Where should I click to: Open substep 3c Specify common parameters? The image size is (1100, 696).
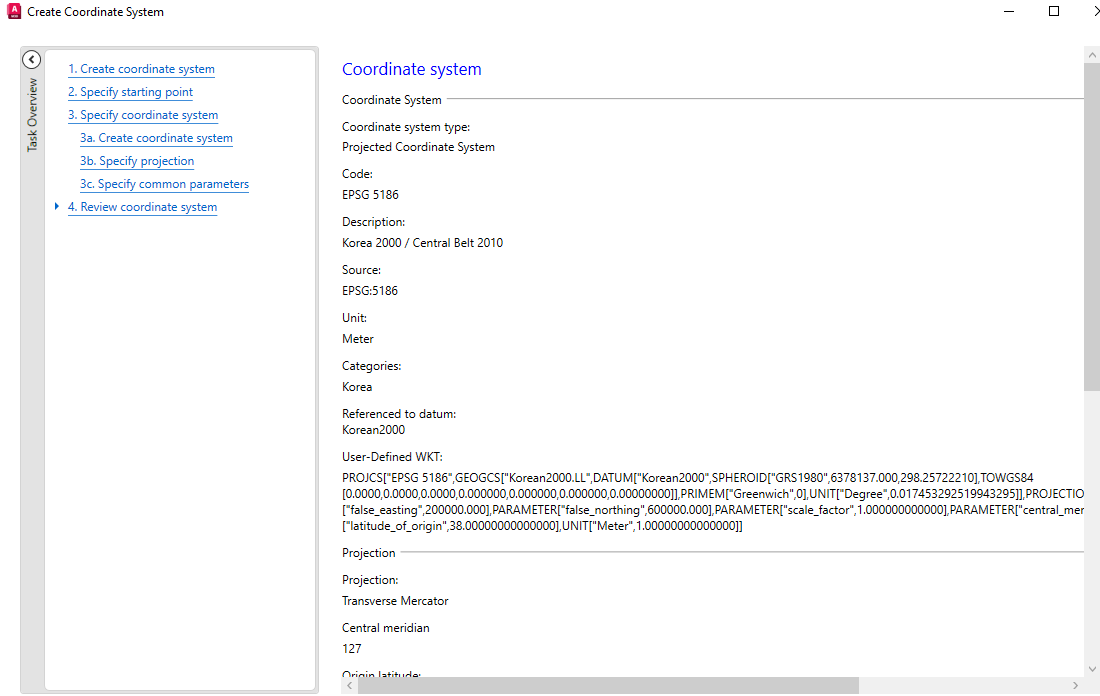point(164,184)
